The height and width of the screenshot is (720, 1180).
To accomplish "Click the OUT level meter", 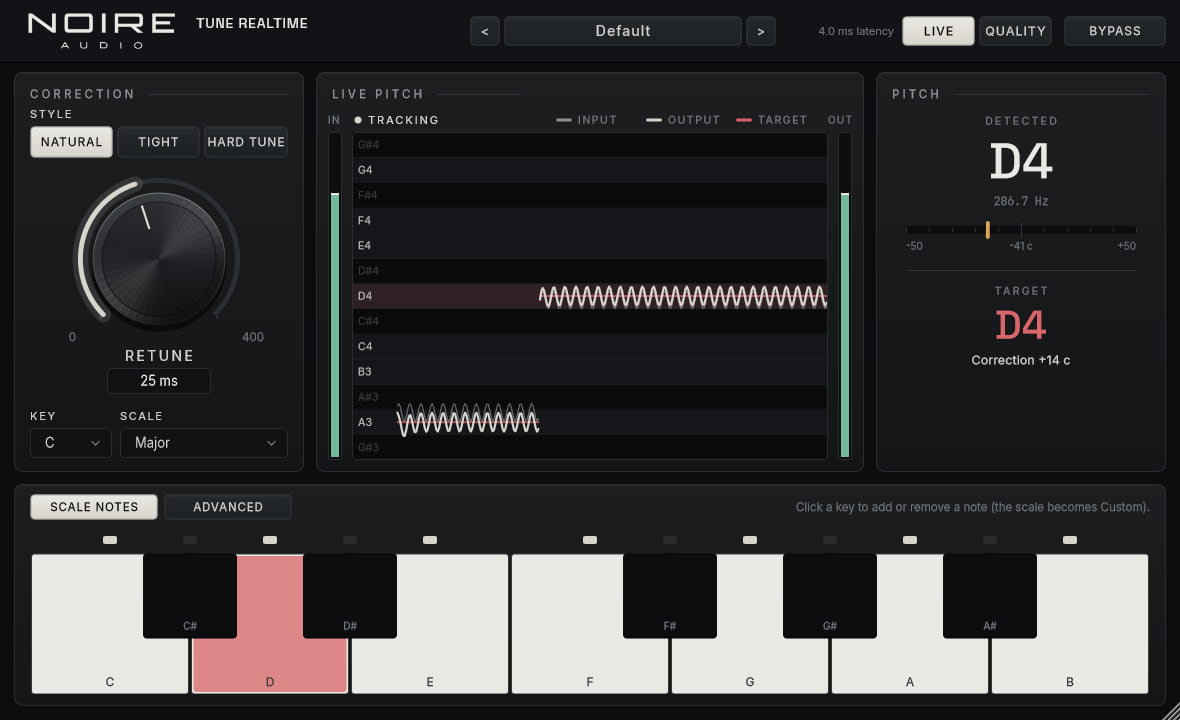I will (x=845, y=296).
